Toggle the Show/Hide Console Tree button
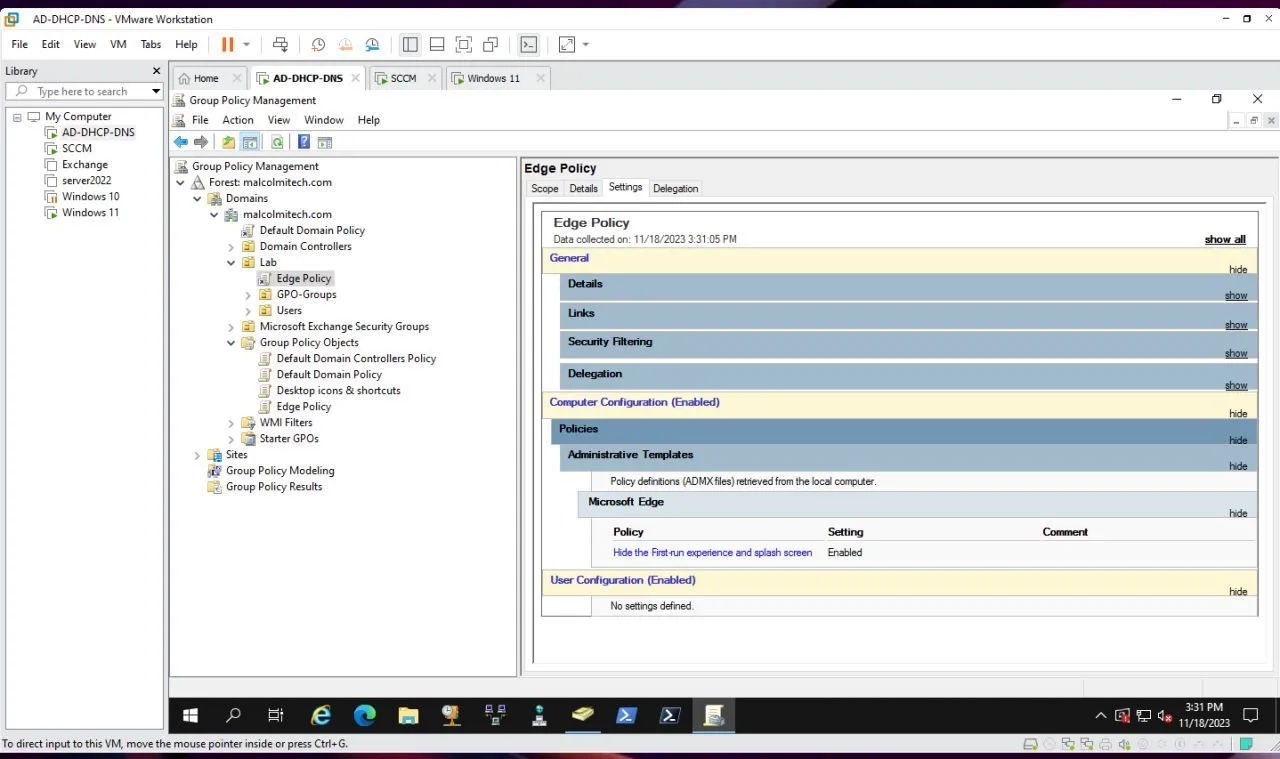The width and height of the screenshot is (1280, 759). pos(250,142)
